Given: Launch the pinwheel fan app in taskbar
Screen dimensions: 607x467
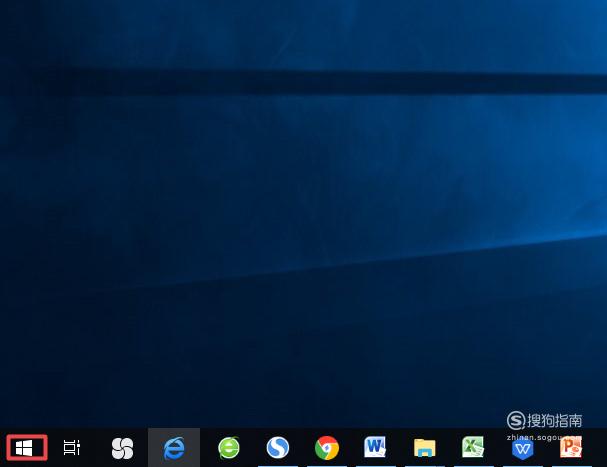Looking at the screenshot, I should [122, 448].
